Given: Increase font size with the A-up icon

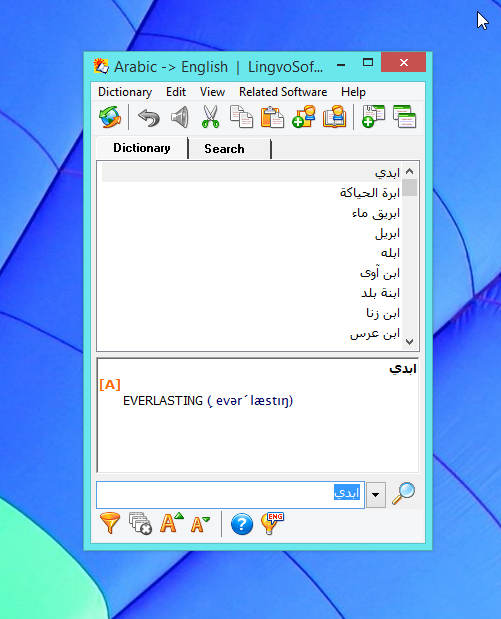Looking at the screenshot, I should (x=171, y=523).
